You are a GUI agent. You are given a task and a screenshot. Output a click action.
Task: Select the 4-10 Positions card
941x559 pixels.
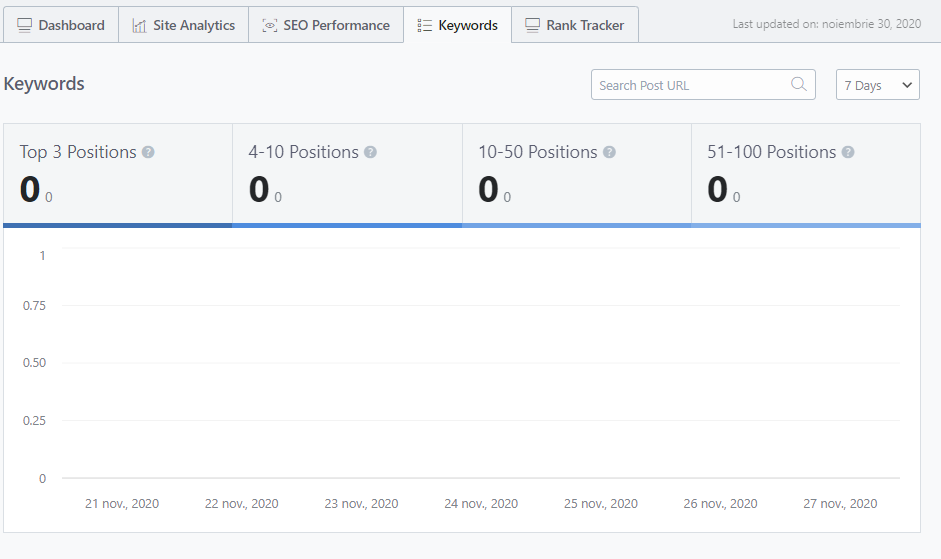(347, 175)
